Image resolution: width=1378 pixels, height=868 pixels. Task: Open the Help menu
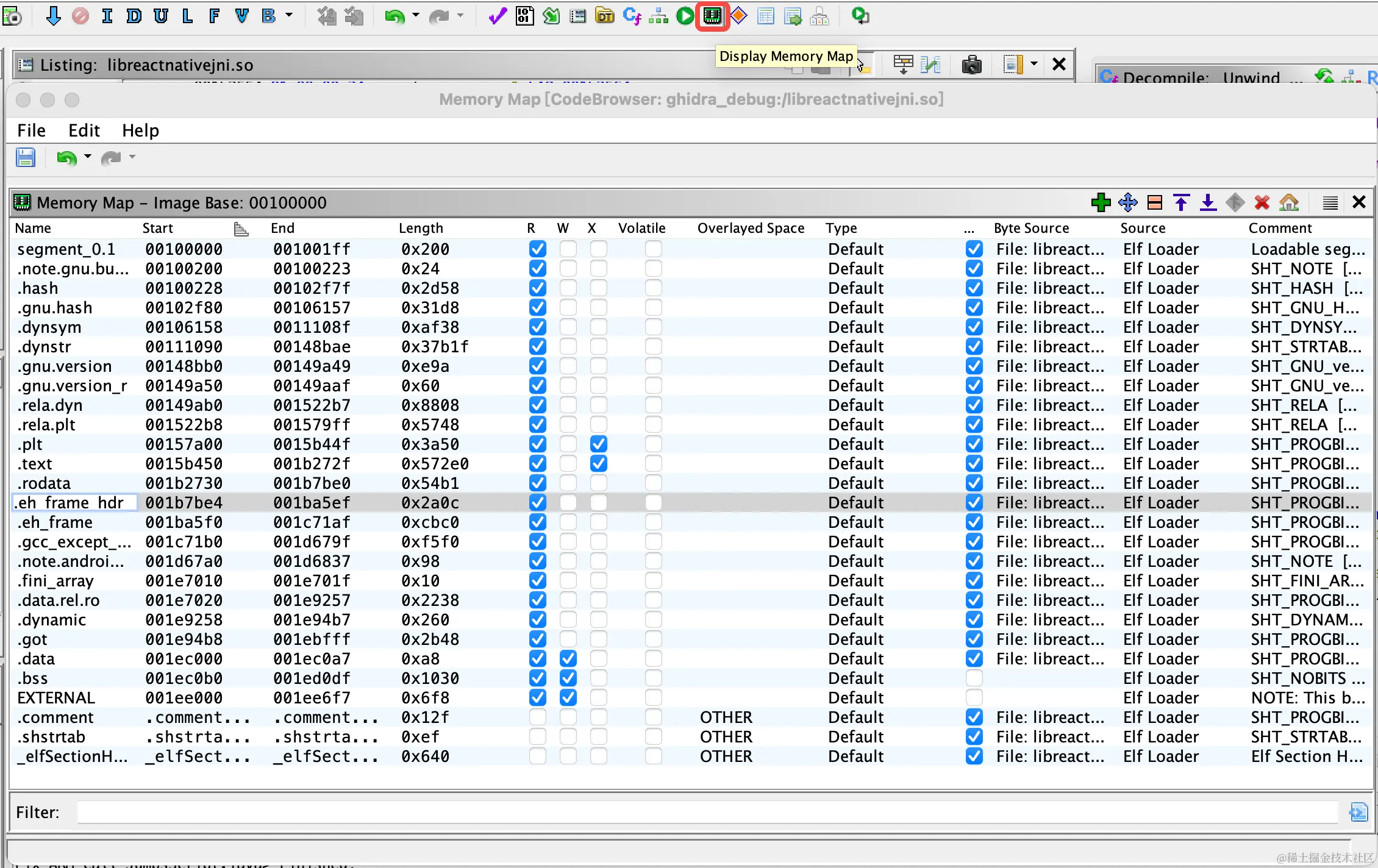point(140,130)
